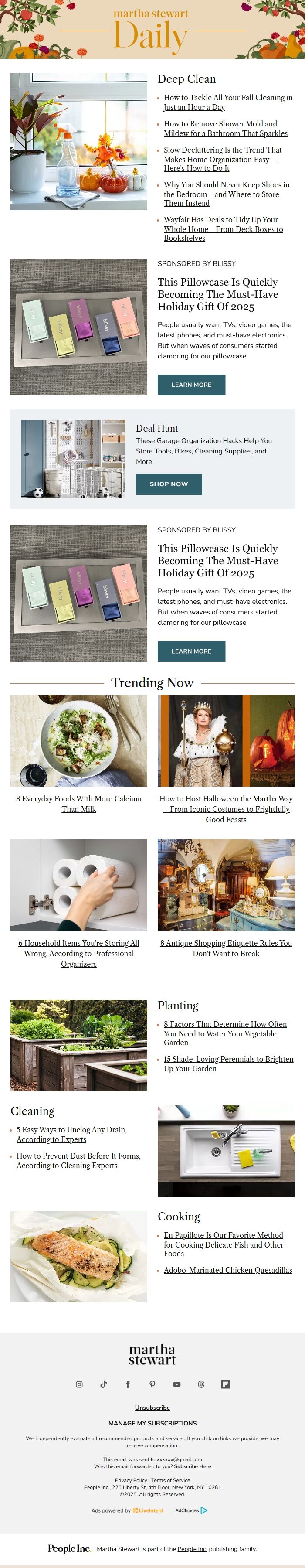Open Manage My Subscriptions link
This screenshot has width=305, height=1568.
(152, 1423)
